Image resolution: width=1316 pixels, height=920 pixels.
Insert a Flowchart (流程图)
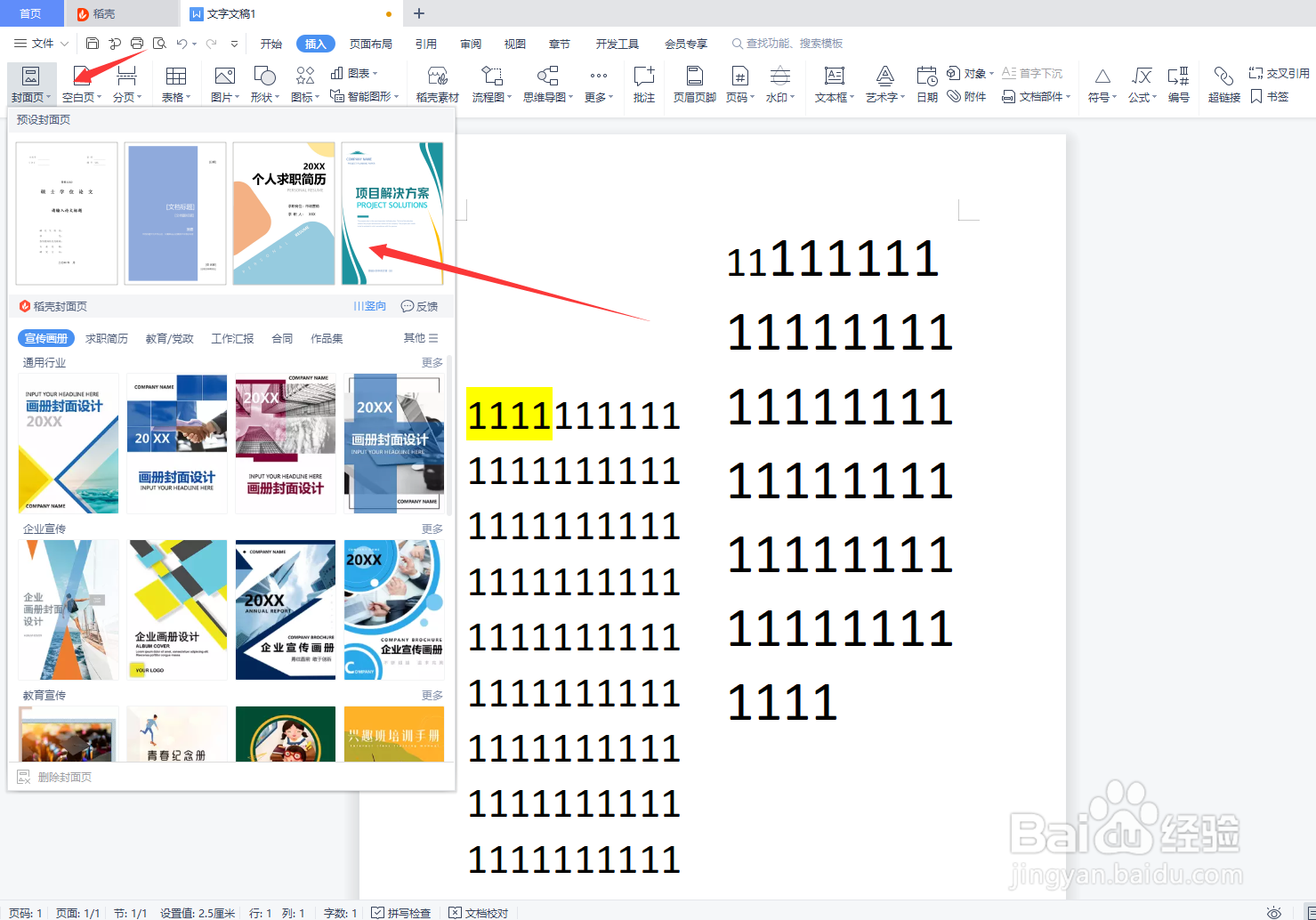click(x=492, y=84)
